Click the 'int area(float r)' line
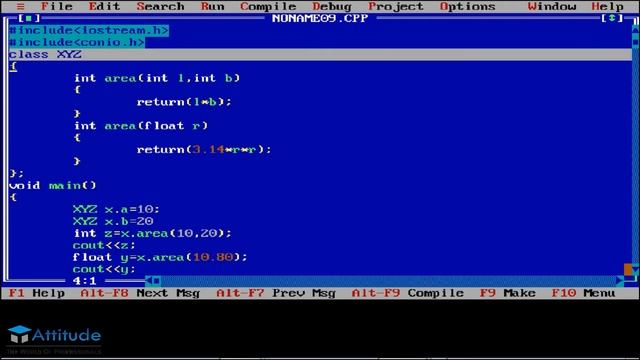The height and width of the screenshot is (360, 640). (x=141, y=126)
